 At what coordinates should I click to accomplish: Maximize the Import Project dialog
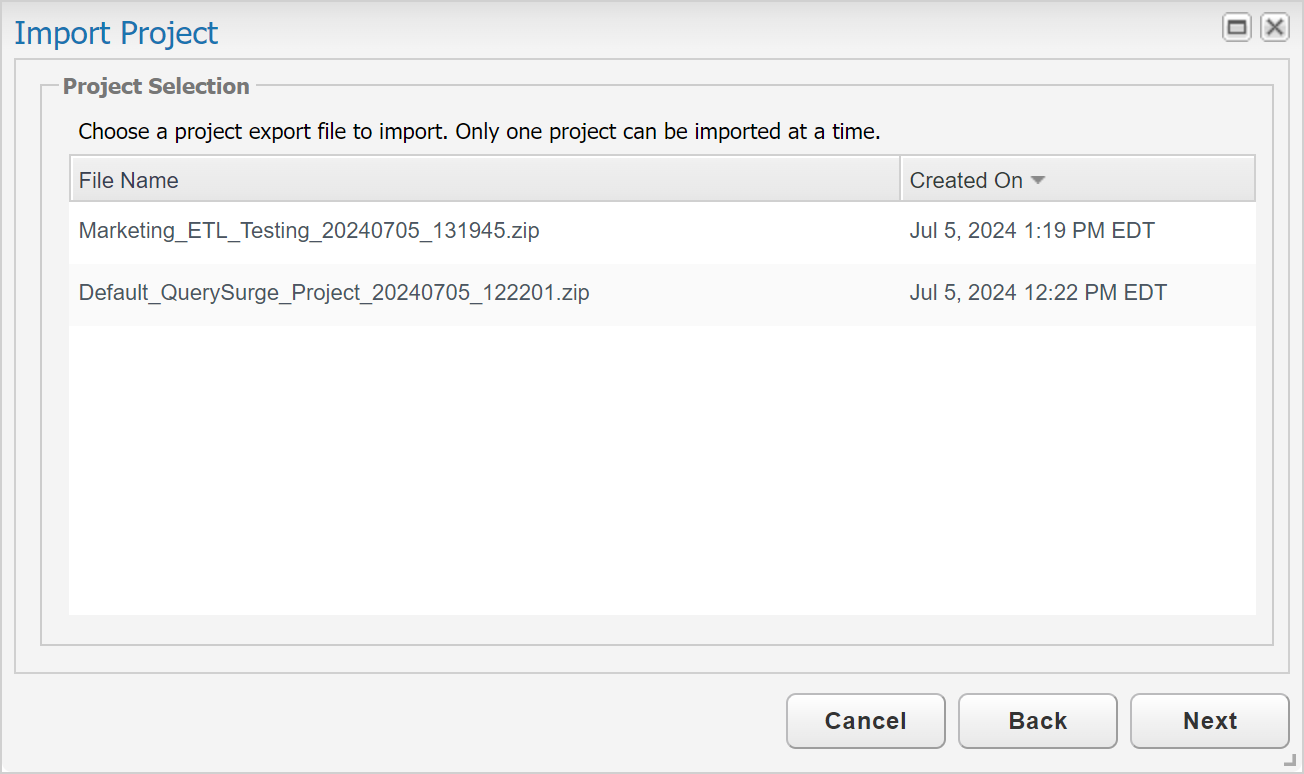(x=1237, y=28)
